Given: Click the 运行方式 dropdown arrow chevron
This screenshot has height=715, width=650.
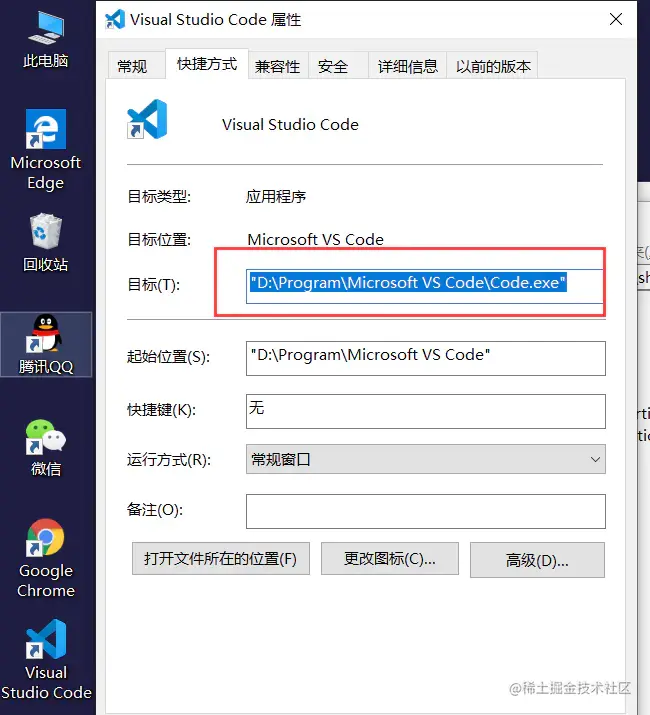Looking at the screenshot, I should pyautogui.click(x=595, y=459).
